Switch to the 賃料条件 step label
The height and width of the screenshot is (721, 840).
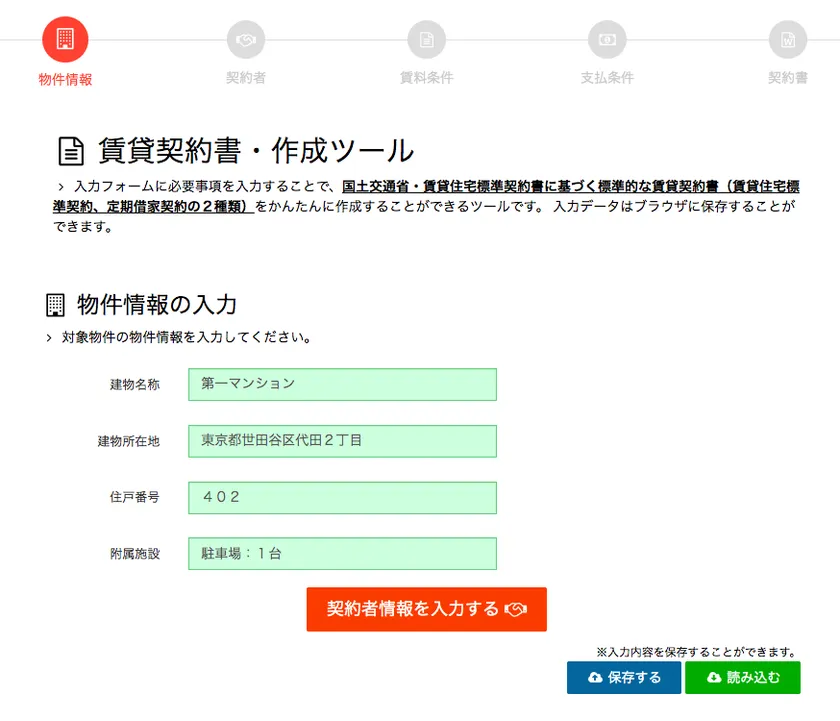point(426,78)
